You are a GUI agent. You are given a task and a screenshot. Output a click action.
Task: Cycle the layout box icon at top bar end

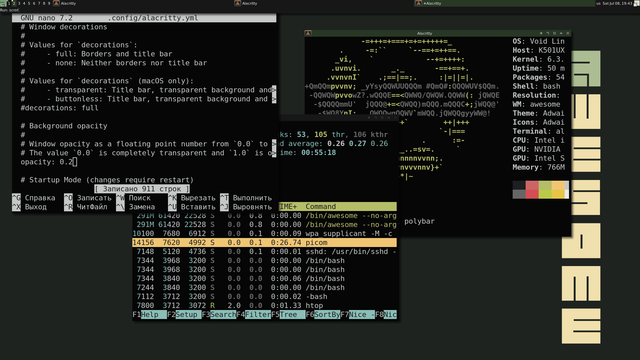(x=637, y=3)
